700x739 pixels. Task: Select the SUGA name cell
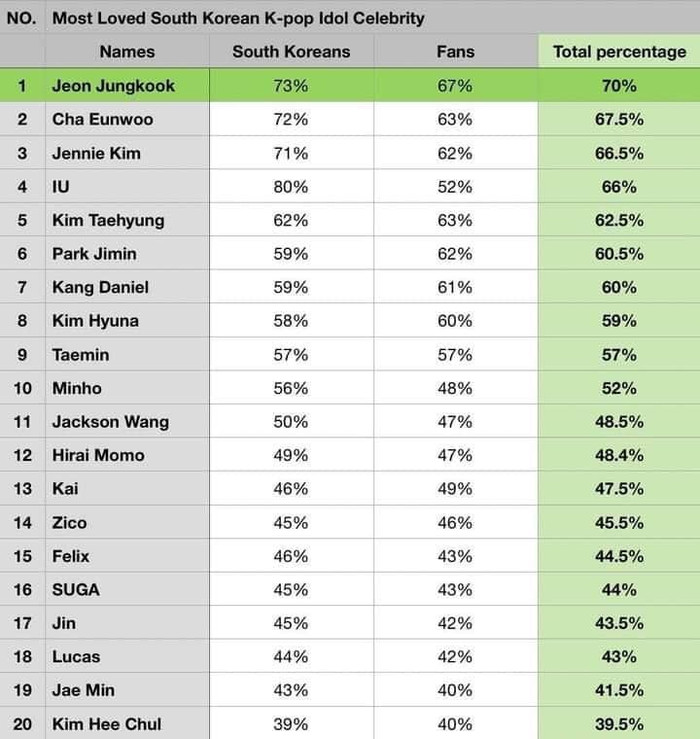127,589
